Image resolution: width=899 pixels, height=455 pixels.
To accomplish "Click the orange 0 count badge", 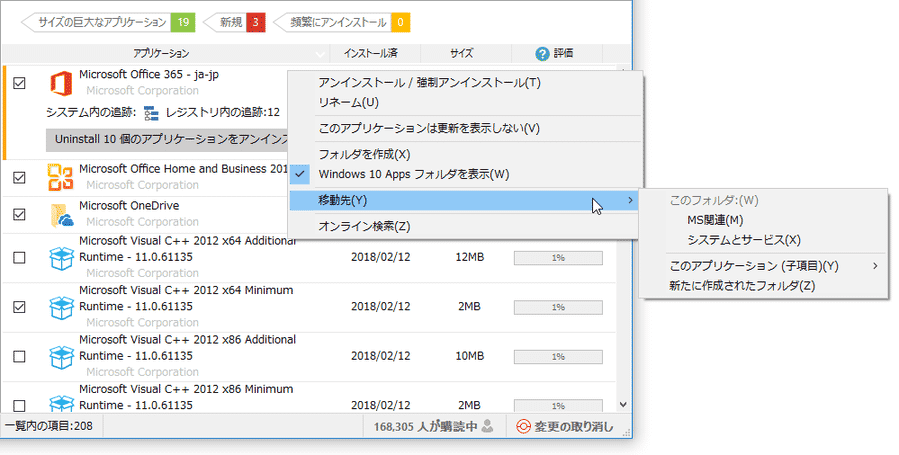I will 400,22.
